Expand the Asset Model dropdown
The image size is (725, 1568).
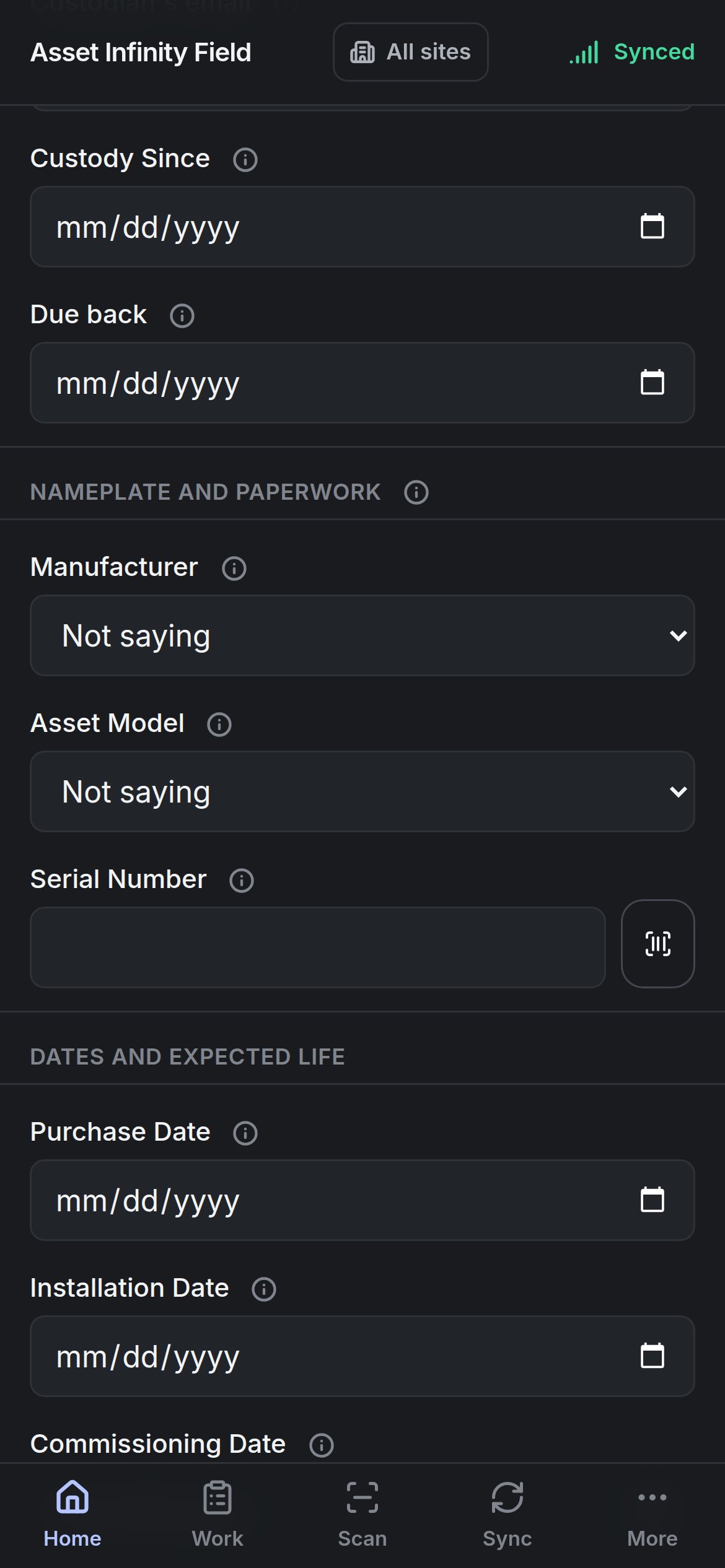pos(362,791)
